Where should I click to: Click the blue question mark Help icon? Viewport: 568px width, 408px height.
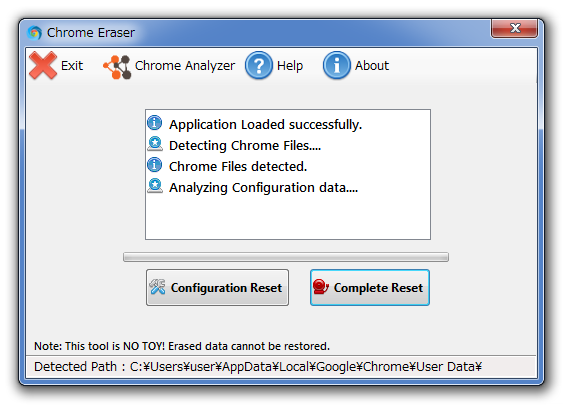259,66
